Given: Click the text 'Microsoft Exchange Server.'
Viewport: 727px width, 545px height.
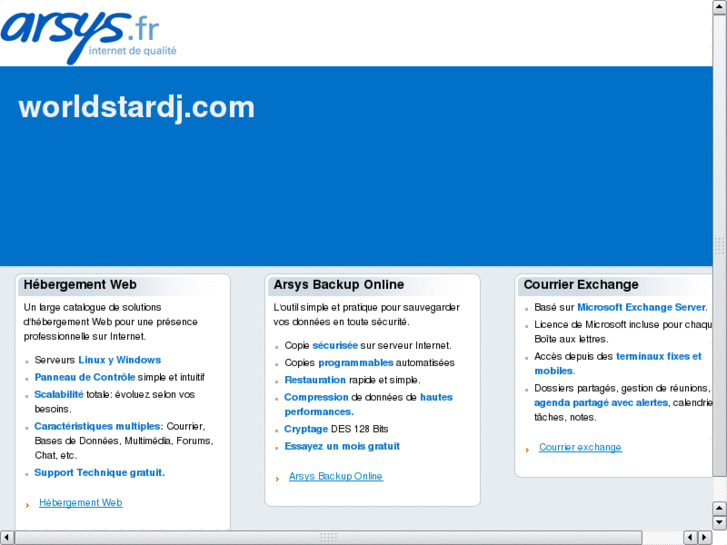Looking at the screenshot, I should click(x=642, y=307).
